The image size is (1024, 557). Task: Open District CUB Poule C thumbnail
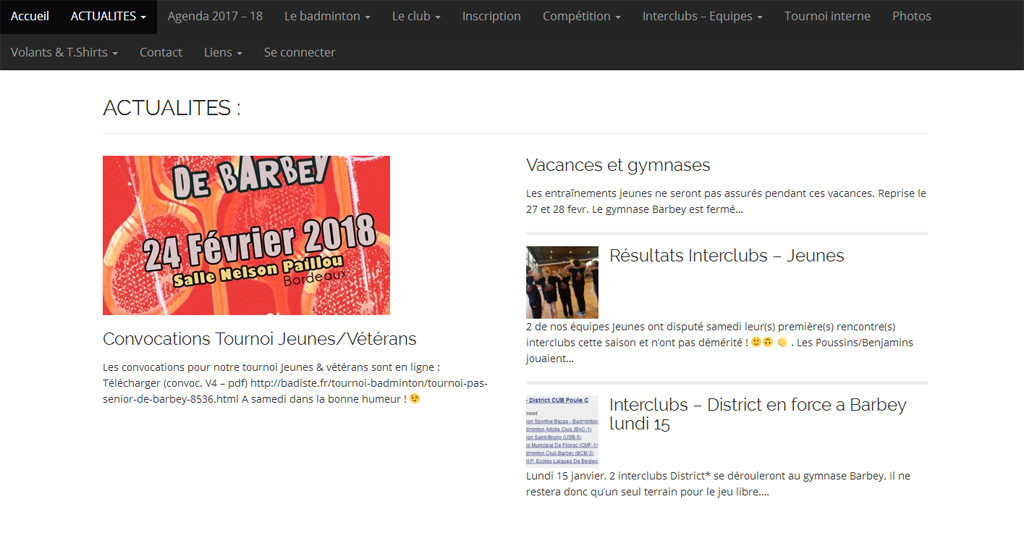(x=562, y=430)
